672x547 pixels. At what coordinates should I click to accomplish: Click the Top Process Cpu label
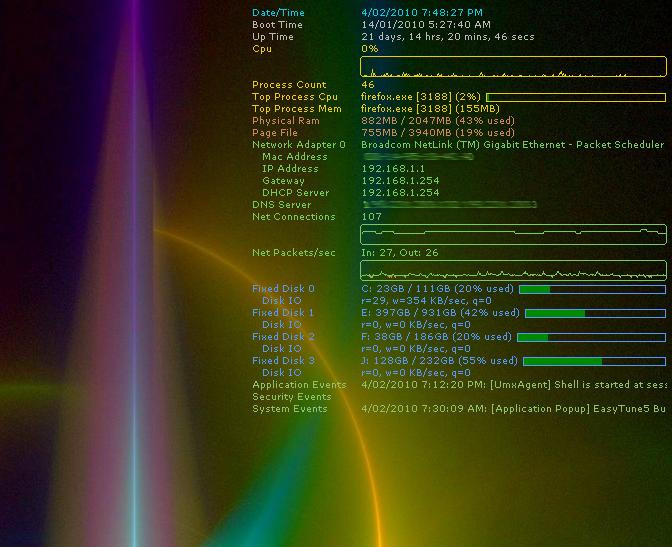(295, 97)
